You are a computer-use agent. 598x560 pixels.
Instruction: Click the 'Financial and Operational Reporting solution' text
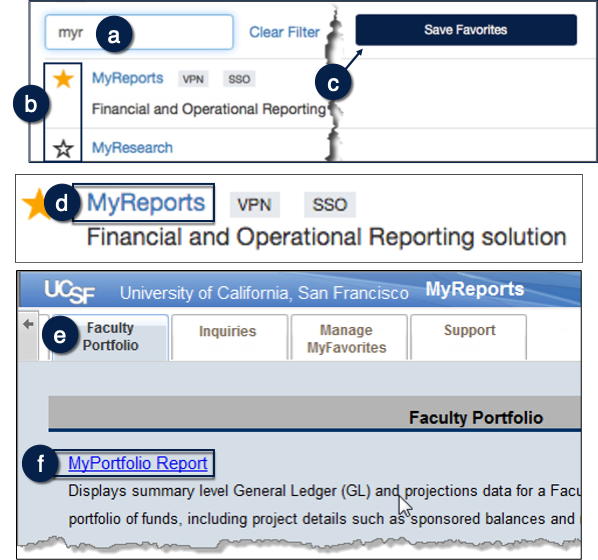[x=326, y=237]
